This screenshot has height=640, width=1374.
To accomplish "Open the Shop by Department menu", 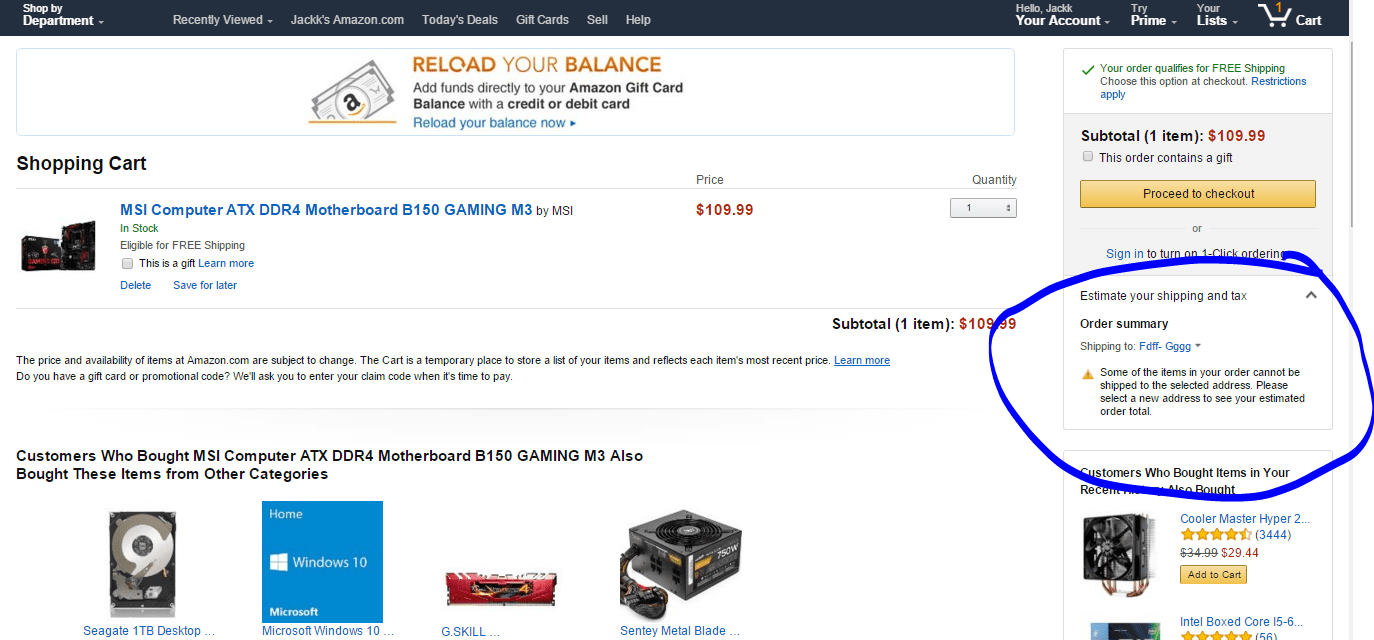I will pyautogui.click(x=63, y=15).
